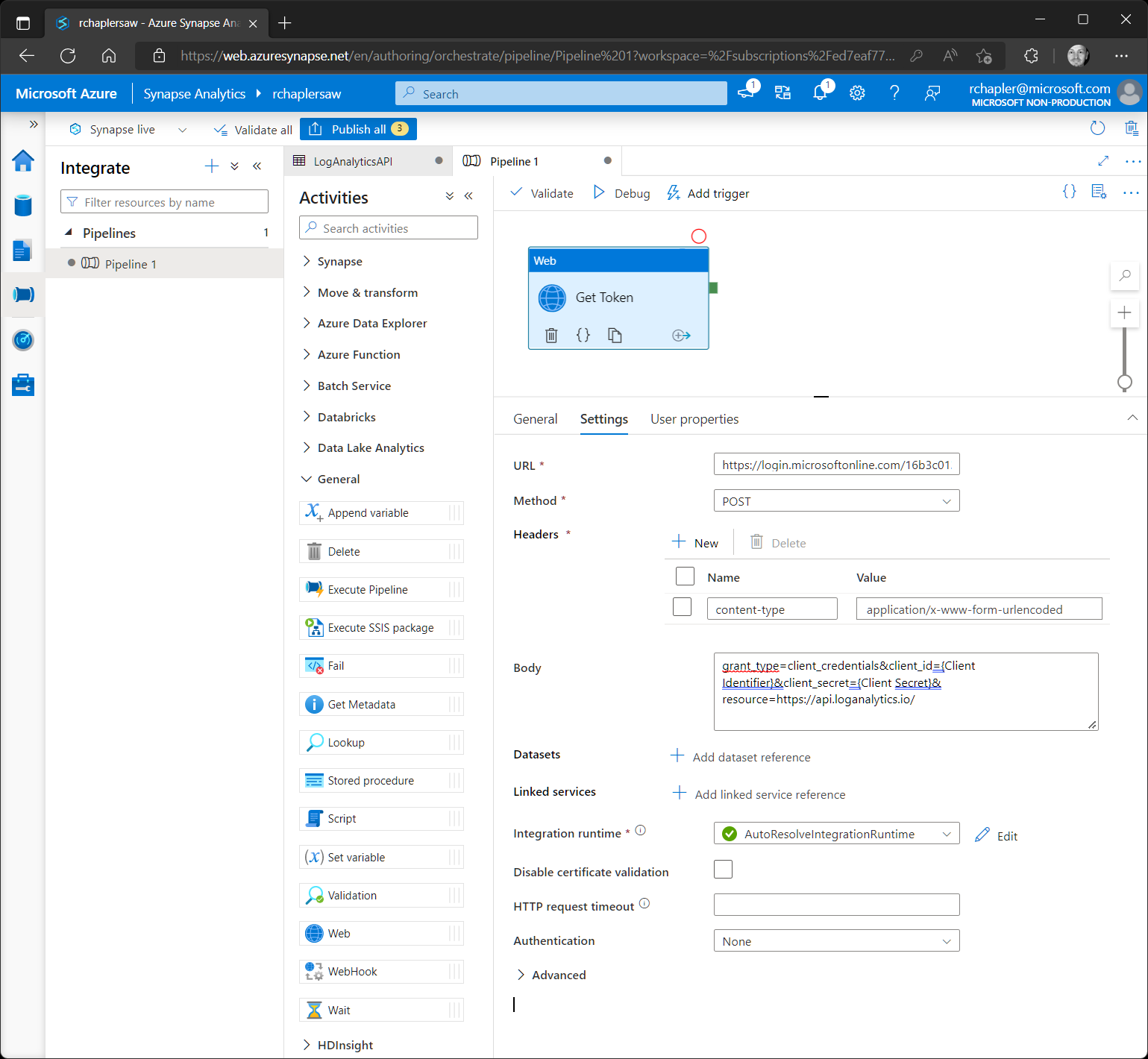
Task: Click the notifications bell icon
Action: point(820,93)
